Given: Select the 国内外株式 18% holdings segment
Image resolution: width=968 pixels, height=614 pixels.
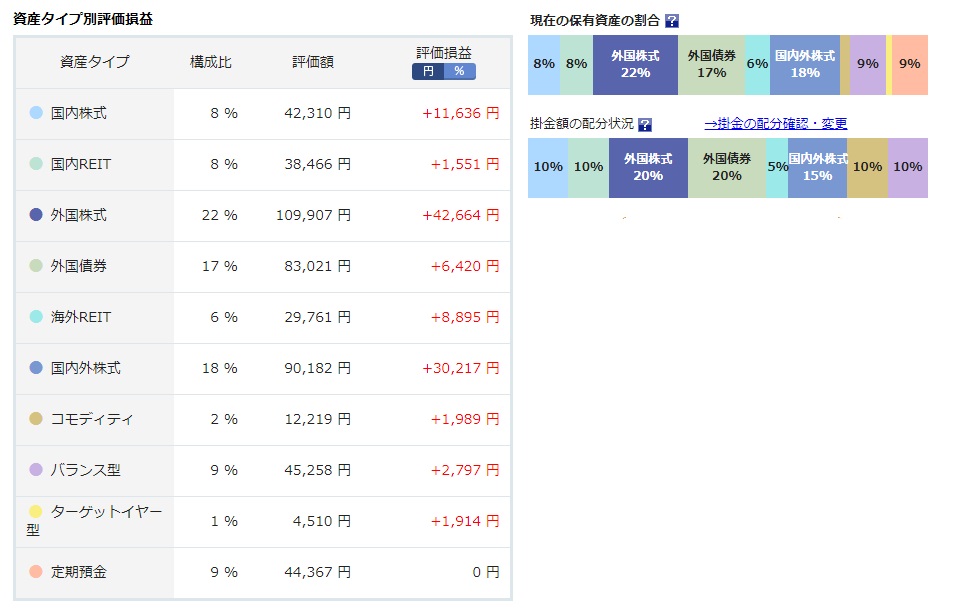Looking at the screenshot, I should pos(805,65).
